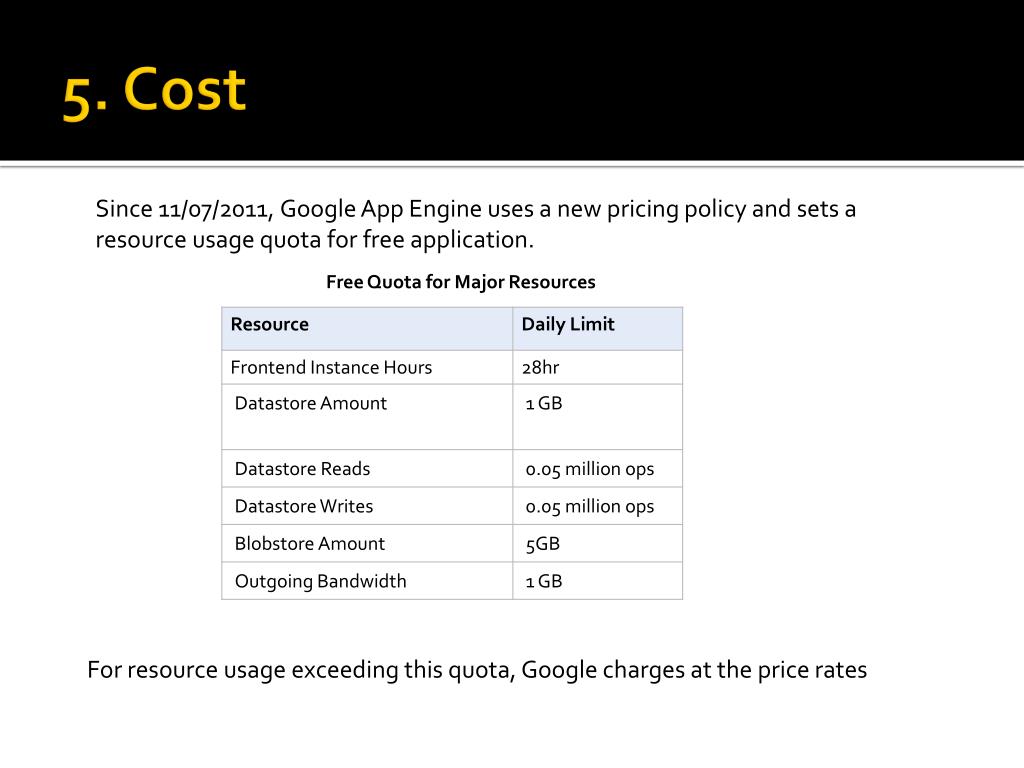This screenshot has width=1024, height=768.
Task: Click the 'Outgoing Bandwidth' cell
Action: click(x=367, y=581)
